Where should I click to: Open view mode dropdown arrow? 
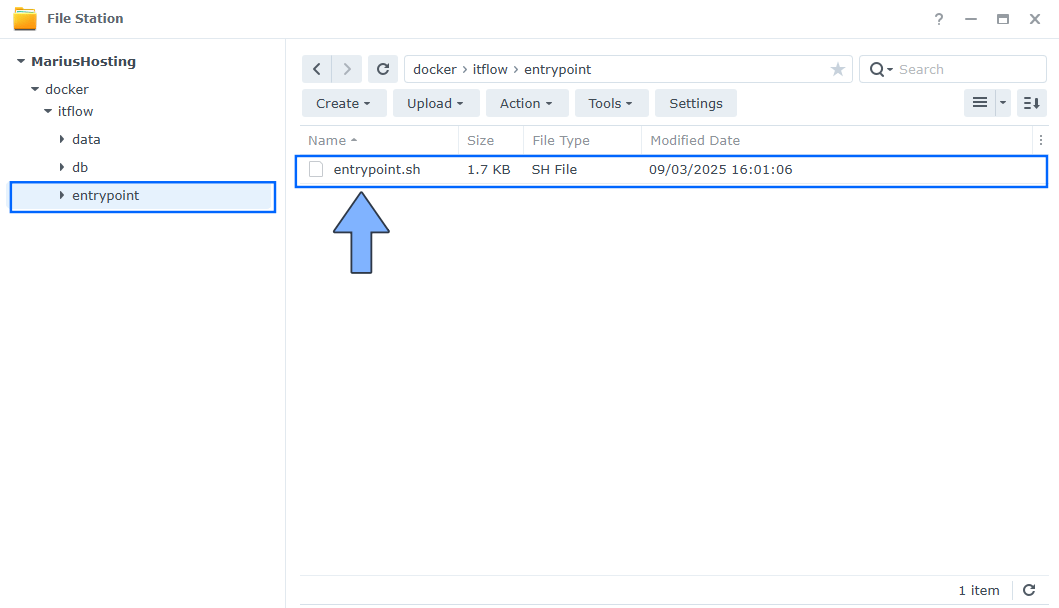pos(1003,103)
